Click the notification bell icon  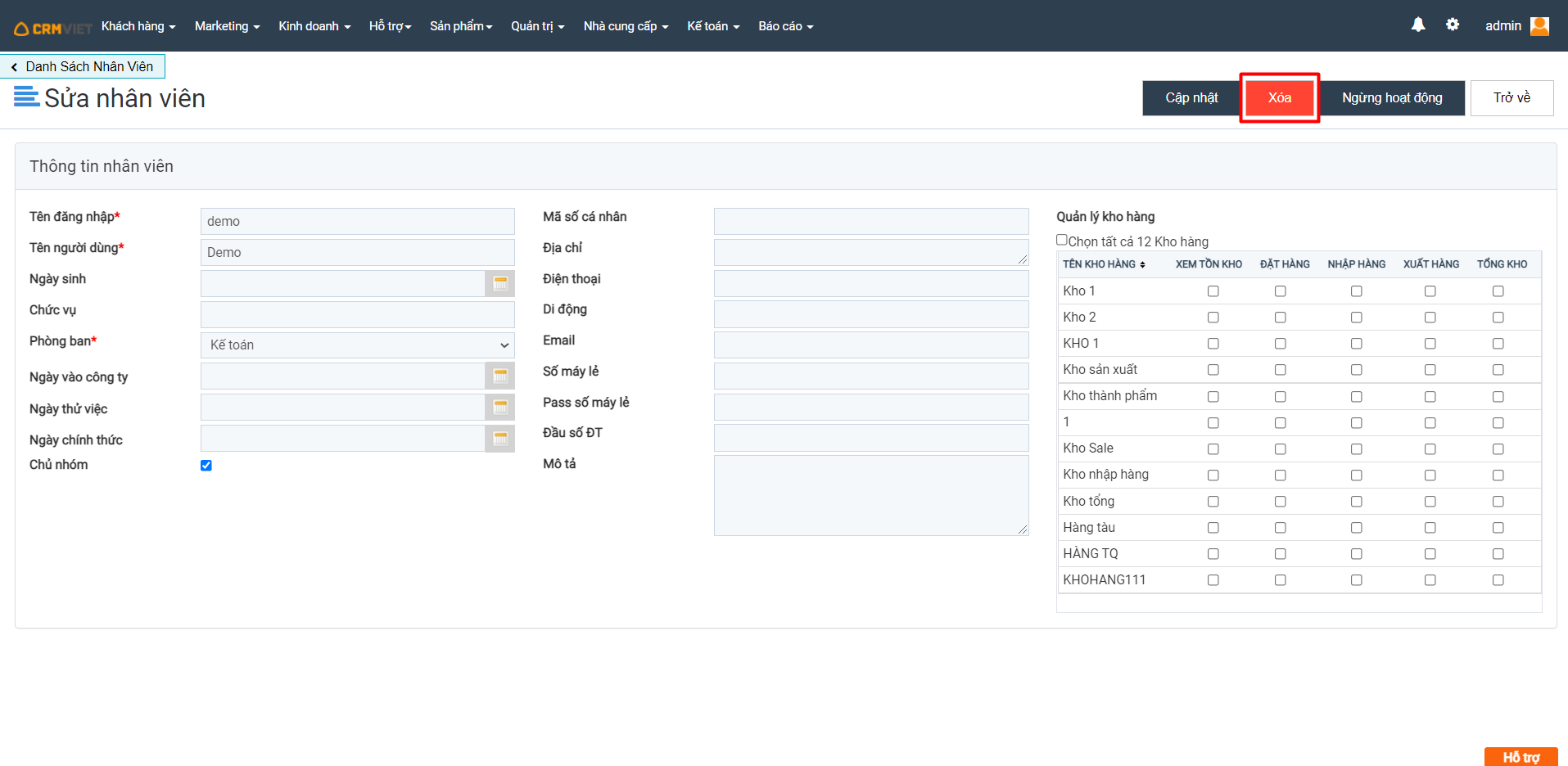coord(1418,25)
